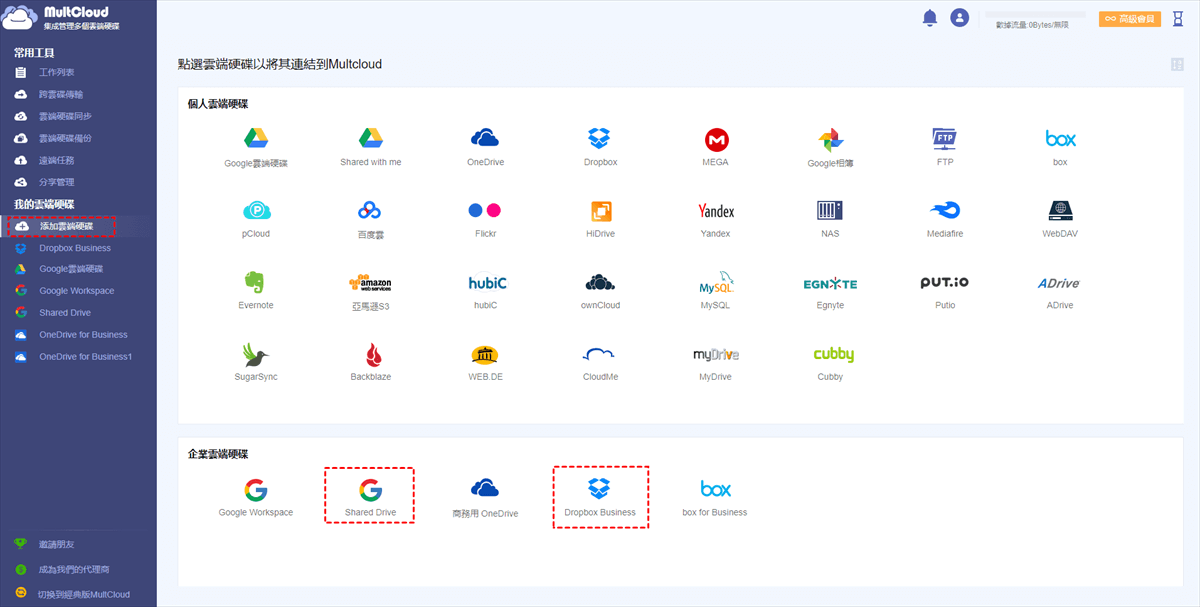Choose Google Workspace under enterprise clouds

coord(256,489)
